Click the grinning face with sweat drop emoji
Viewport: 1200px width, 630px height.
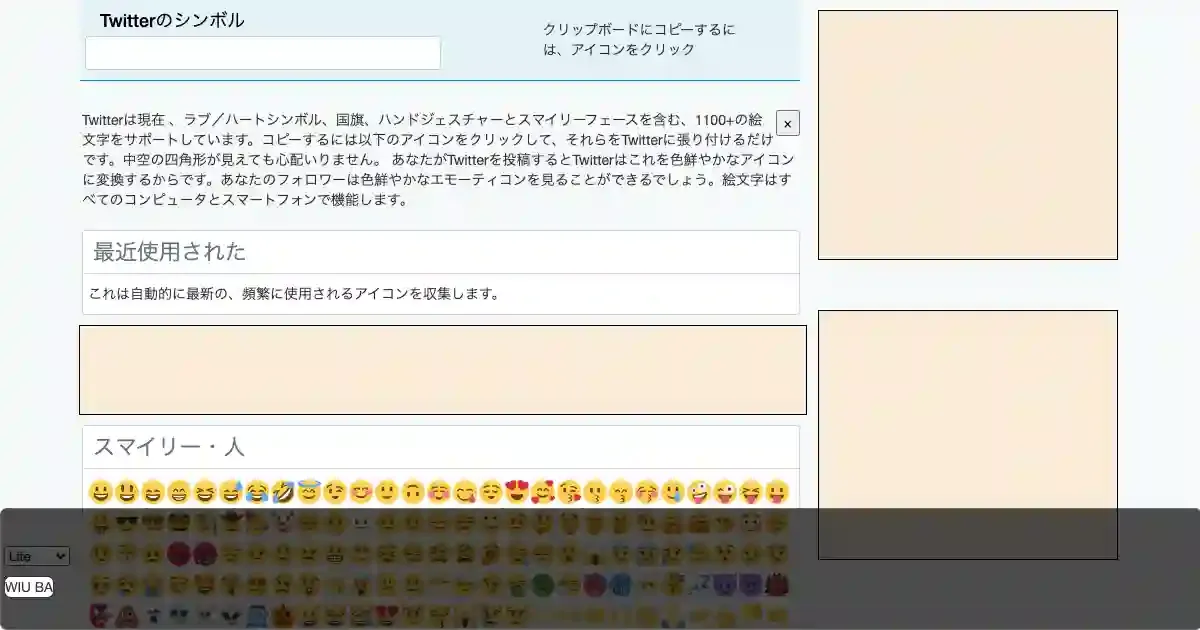231,492
